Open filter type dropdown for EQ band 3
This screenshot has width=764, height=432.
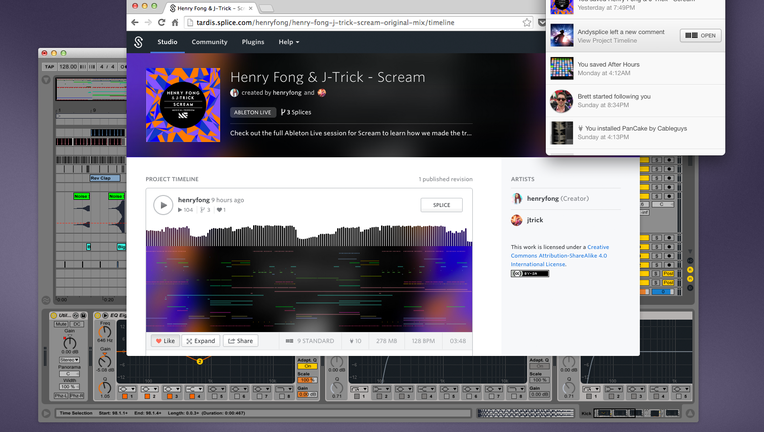coord(172,389)
